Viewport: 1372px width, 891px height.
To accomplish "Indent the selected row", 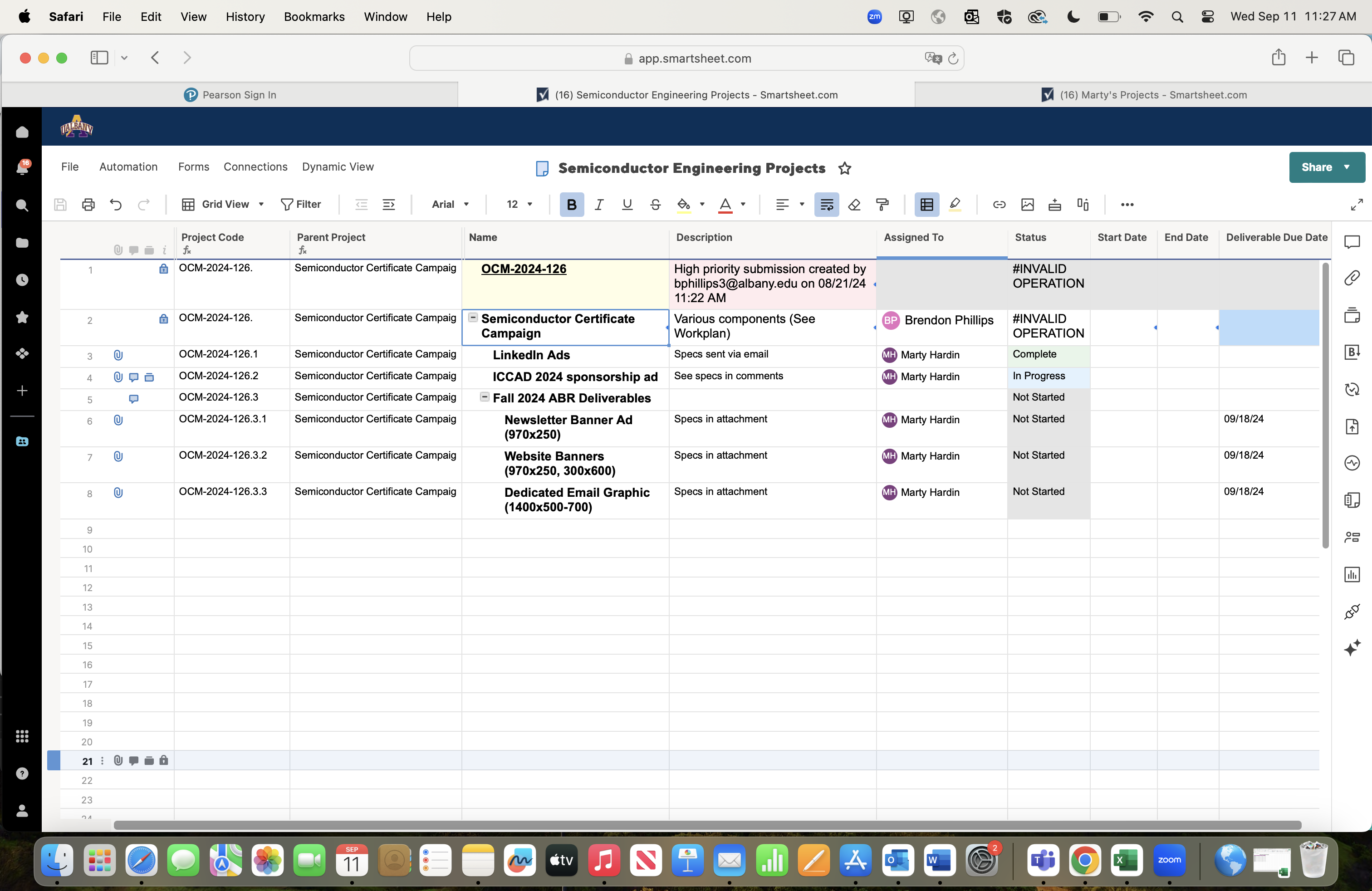I will point(389,205).
